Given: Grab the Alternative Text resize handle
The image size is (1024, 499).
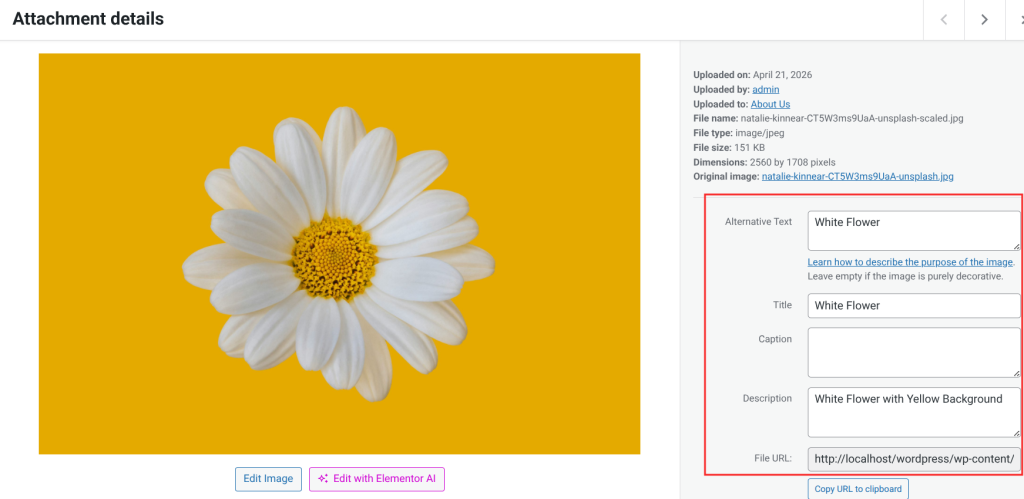Looking at the screenshot, I should click(x=1016, y=246).
